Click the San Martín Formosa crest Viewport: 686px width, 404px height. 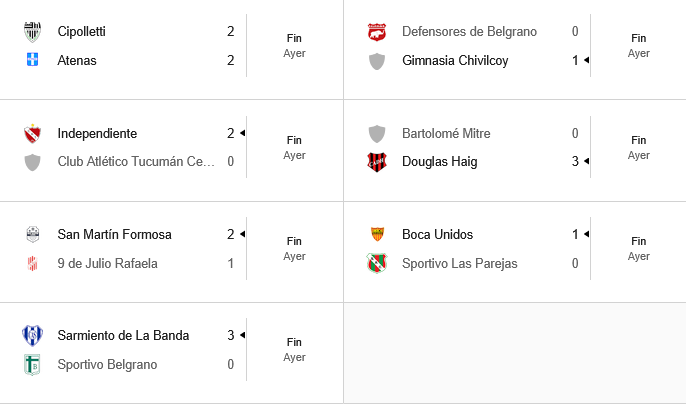pyautogui.click(x=32, y=234)
